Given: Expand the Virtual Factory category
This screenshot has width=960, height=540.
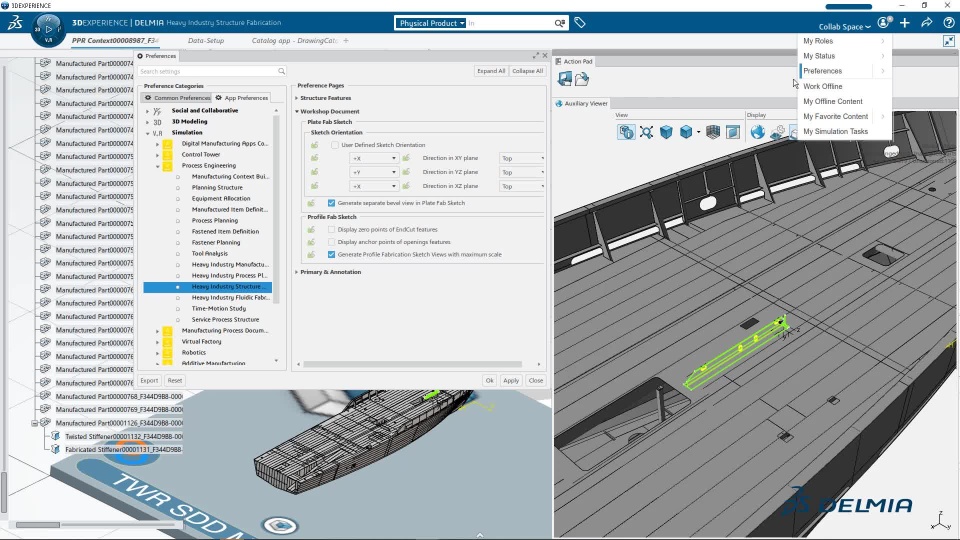Looking at the screenshot, I should [157, 342].
